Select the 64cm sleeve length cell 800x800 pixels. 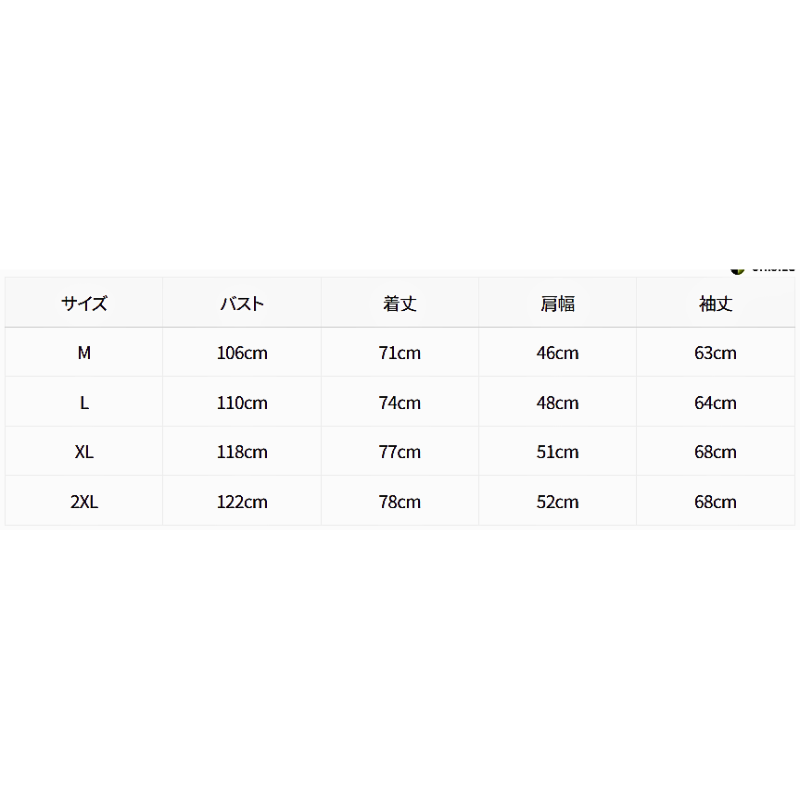point(715,403)
